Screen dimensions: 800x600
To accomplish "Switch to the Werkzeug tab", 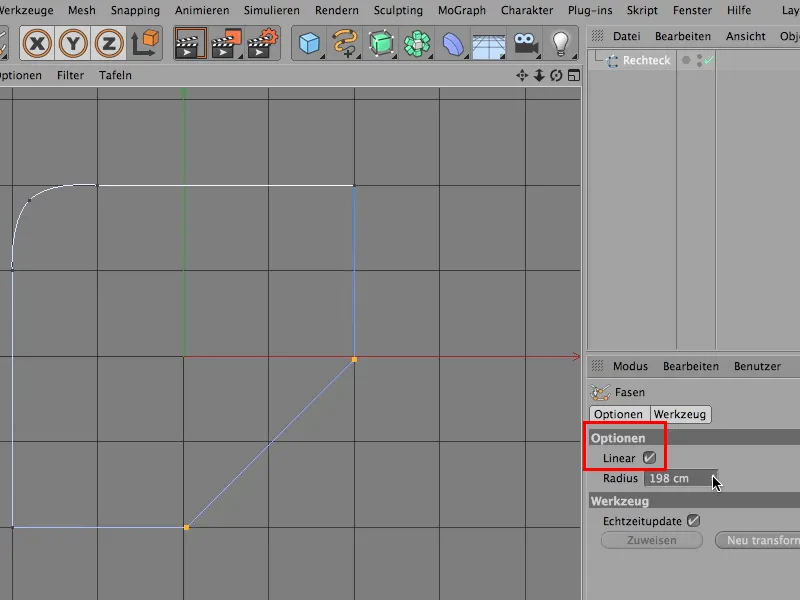I will click(681, 413).
